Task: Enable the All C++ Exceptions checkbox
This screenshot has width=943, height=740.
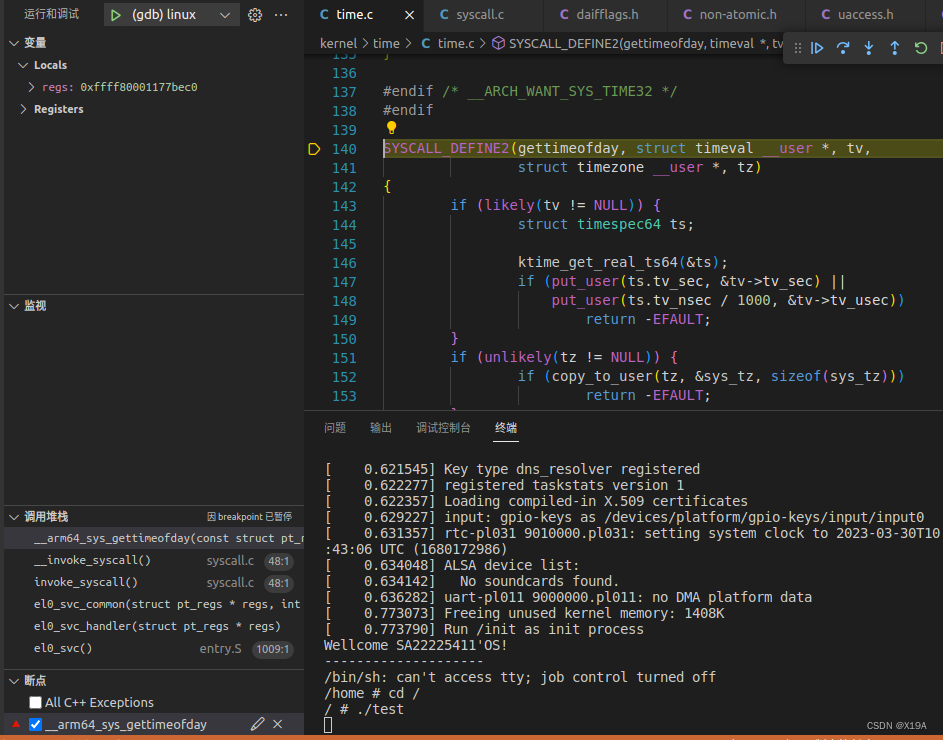Action: [36, 702]
